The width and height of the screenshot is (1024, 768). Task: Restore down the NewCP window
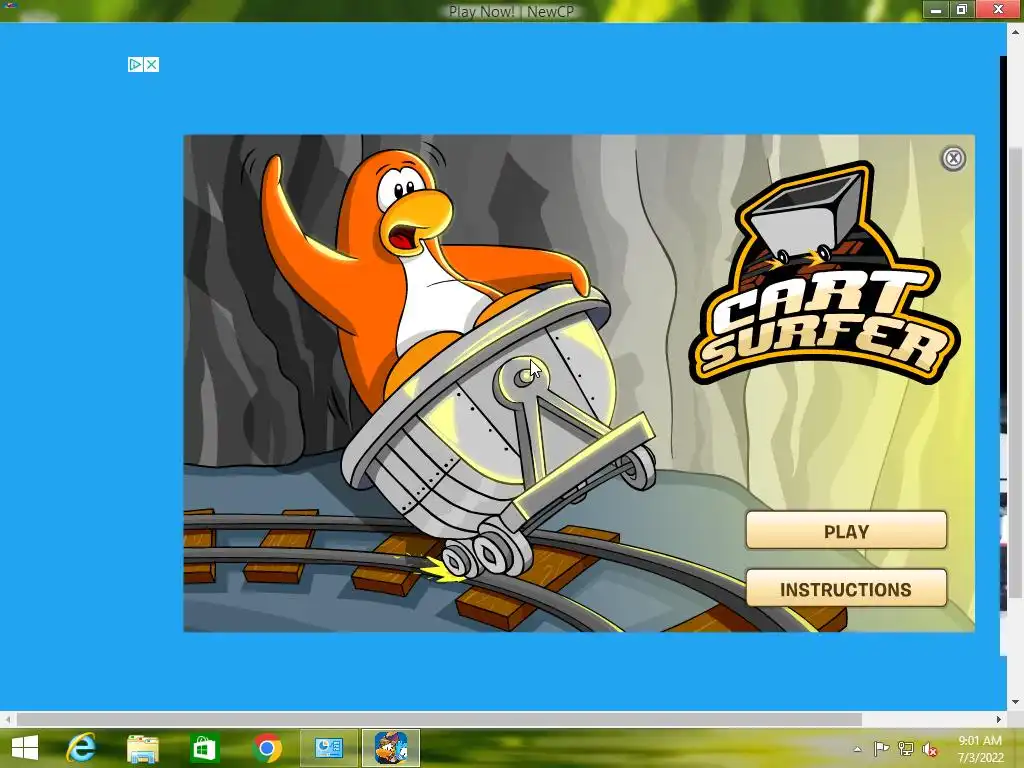coord(961,10)
